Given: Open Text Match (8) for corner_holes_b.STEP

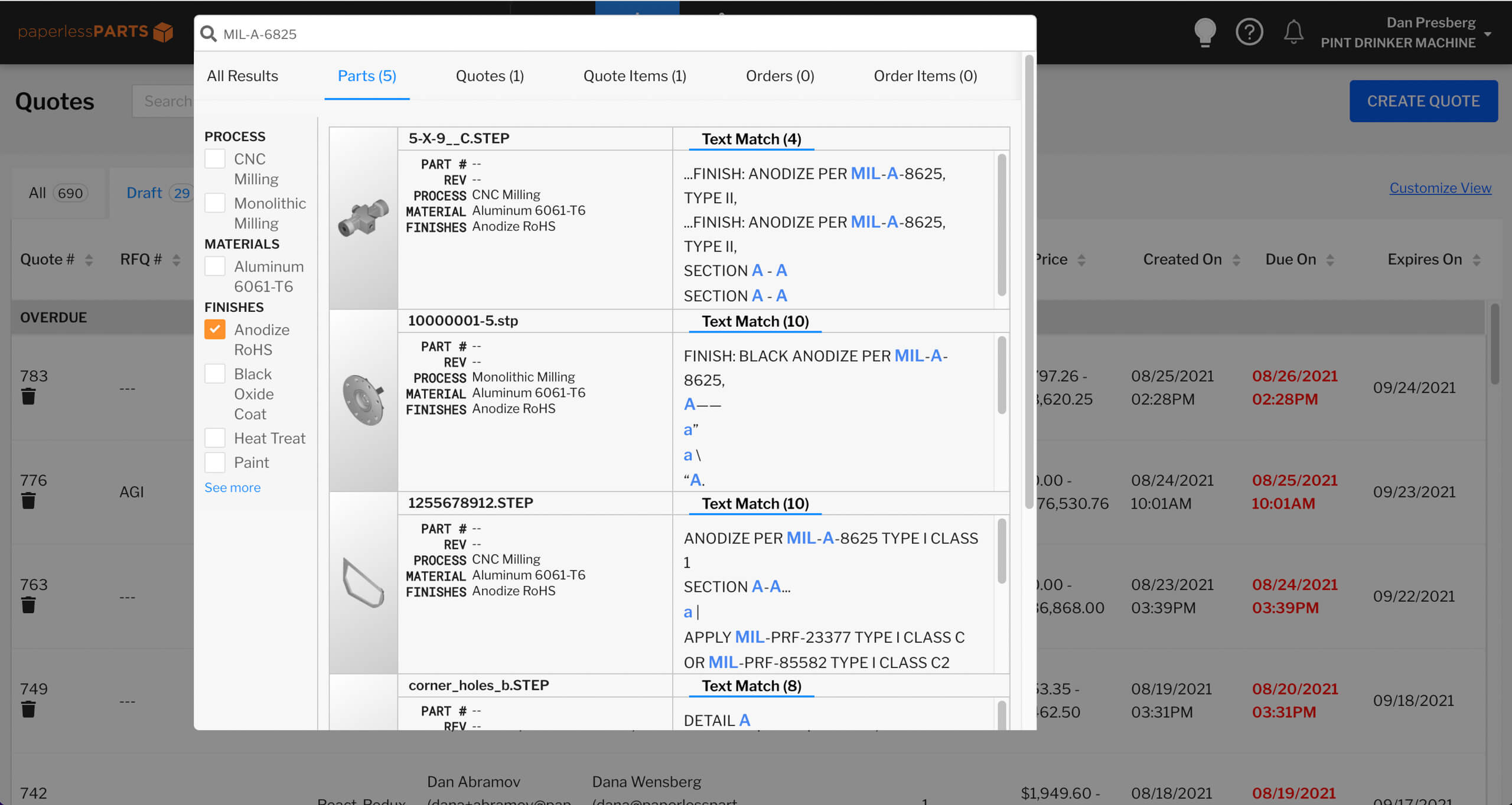Looking at the screenshot, I should (x=751, y=686).
